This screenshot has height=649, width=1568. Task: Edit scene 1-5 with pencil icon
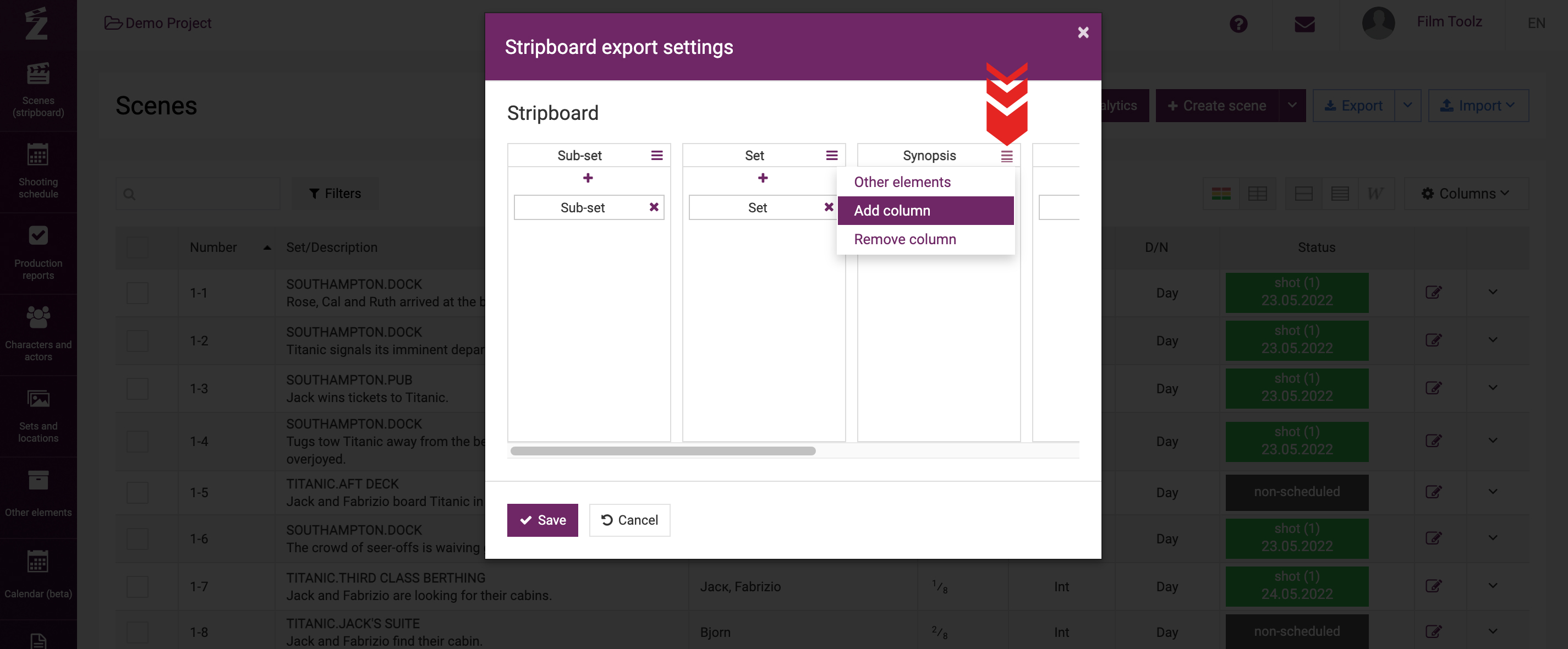click(1433, 492)
